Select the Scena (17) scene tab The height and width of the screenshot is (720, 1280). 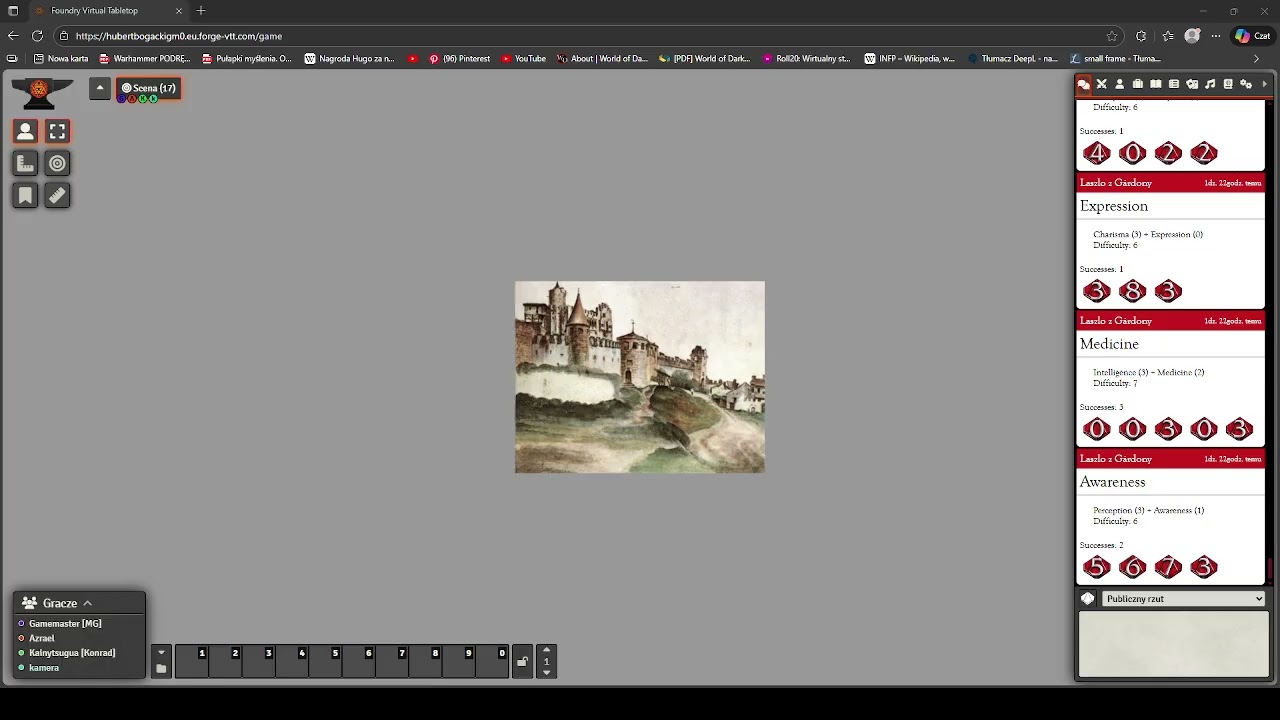(150, 89)
